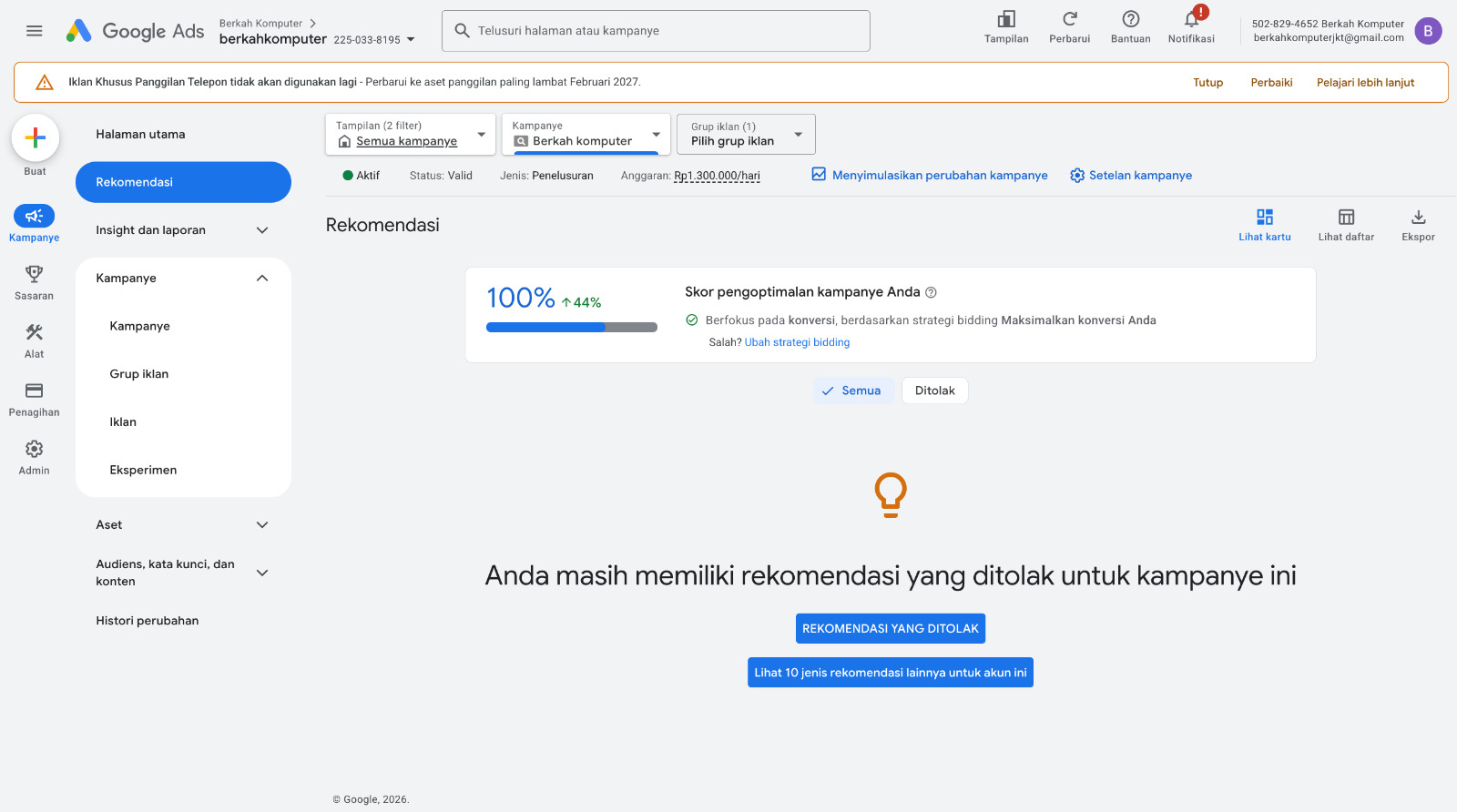Click the Berkah Komputer breadcrumb chevron

click(x=312, y=24)
